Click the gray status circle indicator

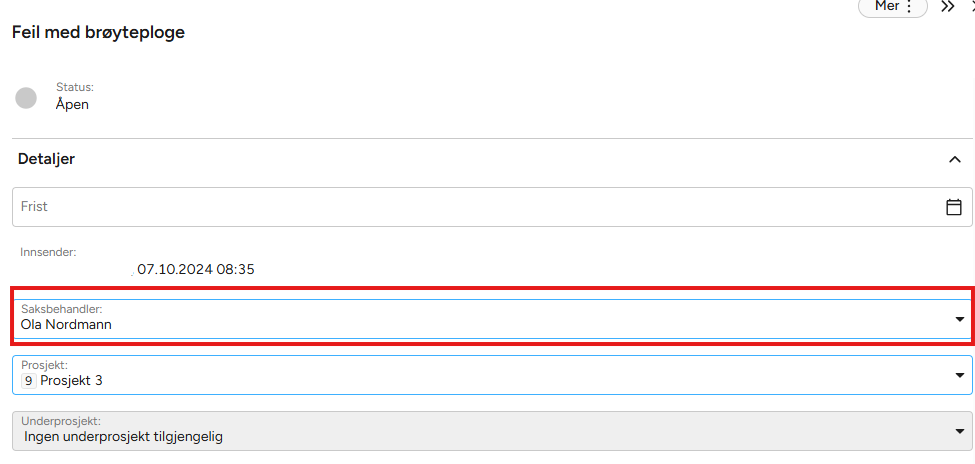pos(27,97)
